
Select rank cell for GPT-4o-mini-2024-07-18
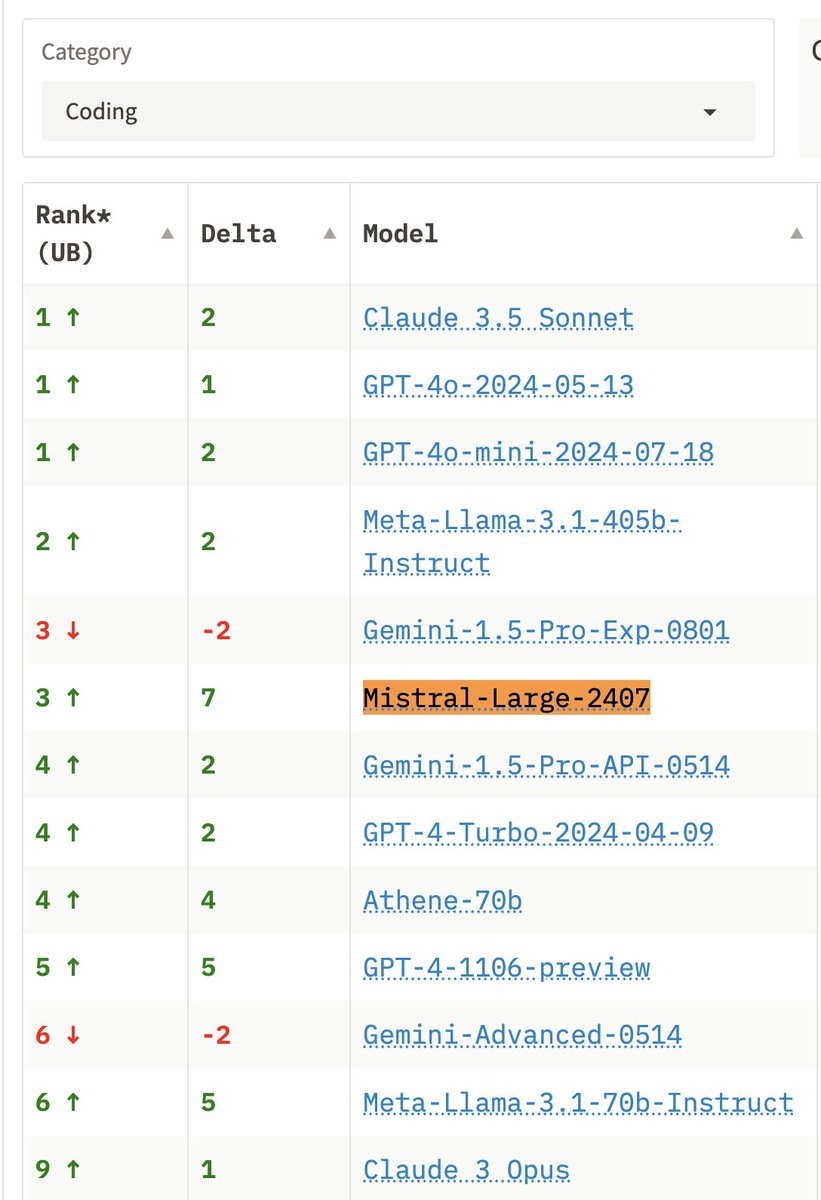(105, 452)
